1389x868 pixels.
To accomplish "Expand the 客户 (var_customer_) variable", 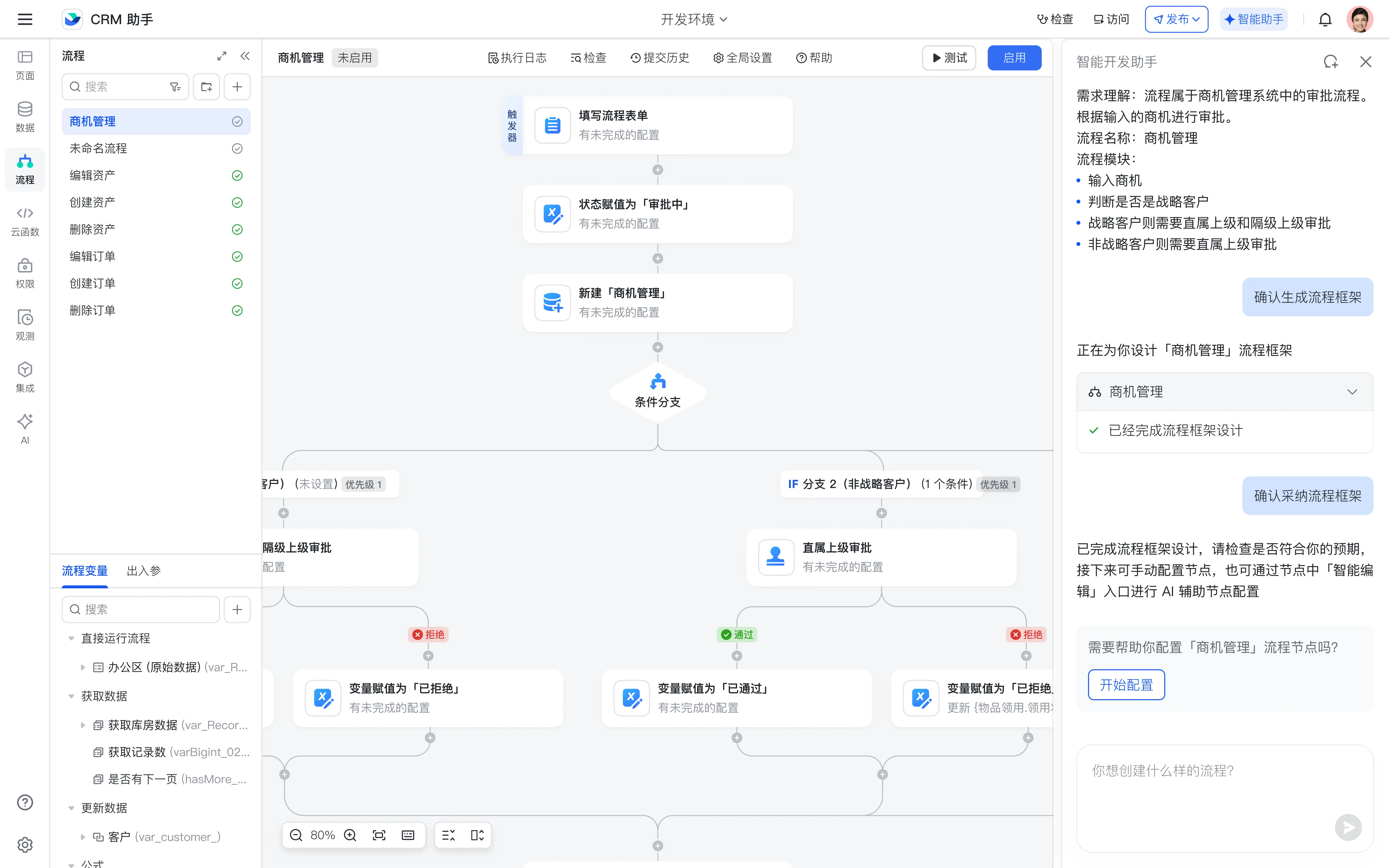I will point(83,837).
